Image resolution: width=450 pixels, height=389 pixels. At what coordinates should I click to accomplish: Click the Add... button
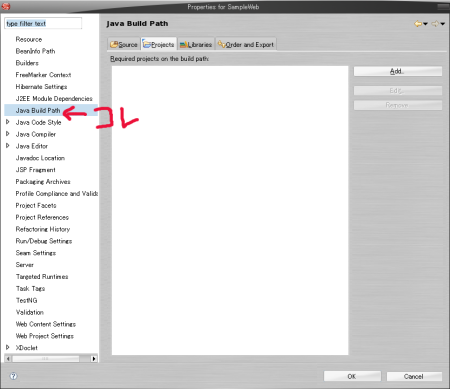tap(398, 71)
